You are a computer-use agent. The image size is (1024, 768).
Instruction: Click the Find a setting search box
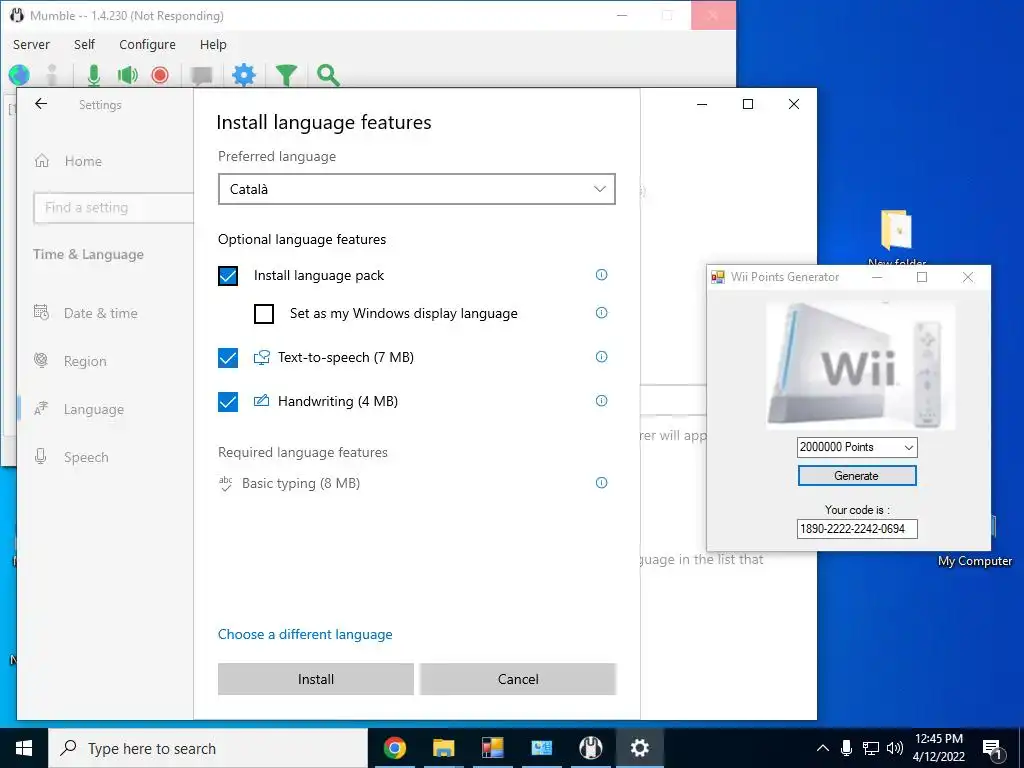[114, 208]
